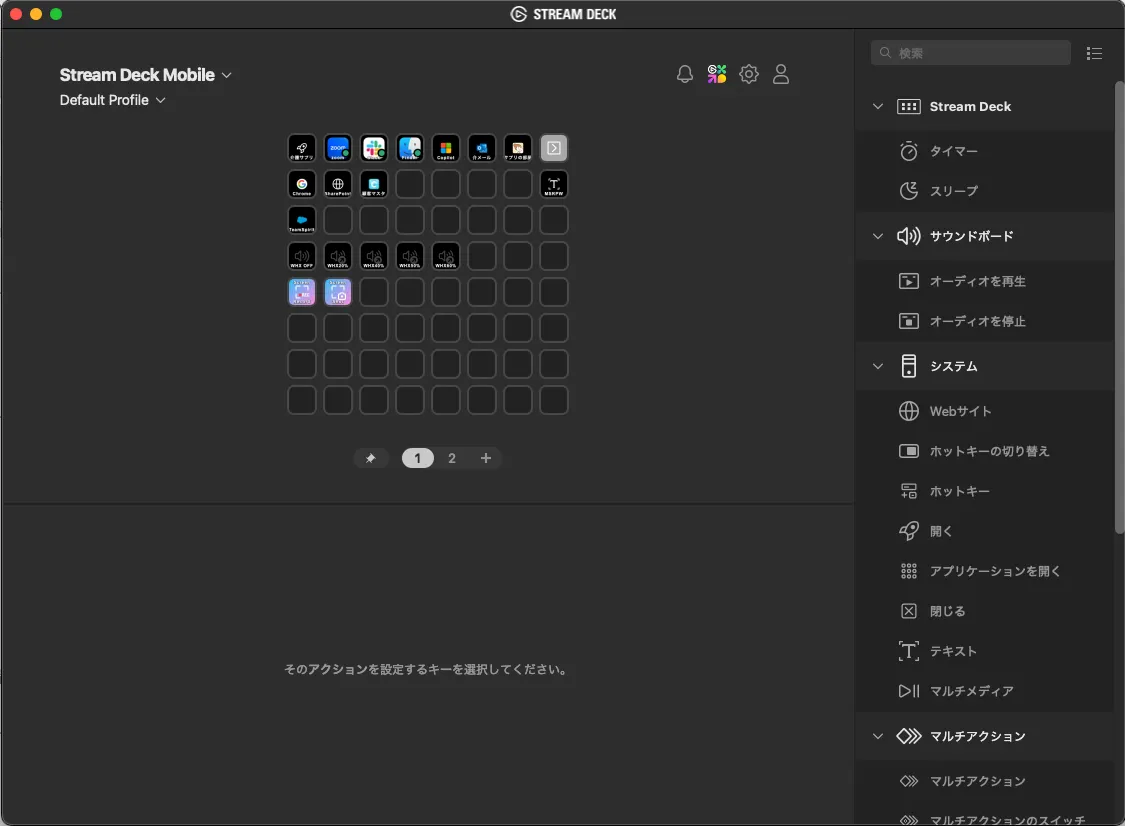Select the ホットキー action
The height and width of the screenshot is (826, 1125).
coord(985,491)
